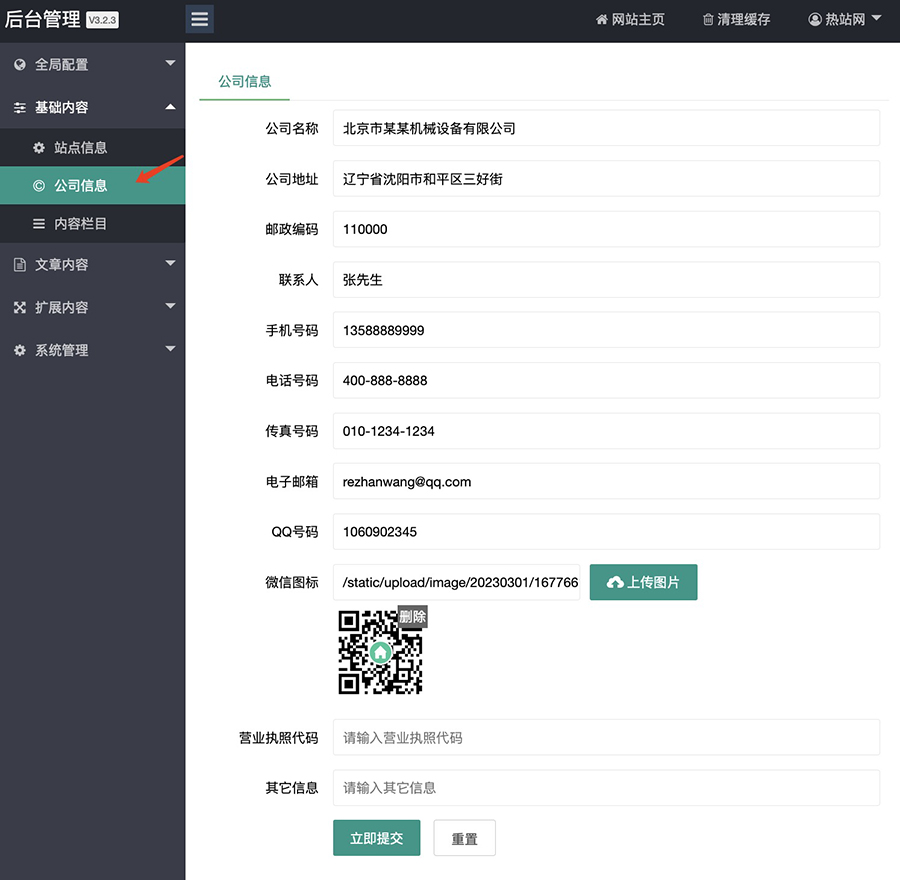Click the gear icon beside 站点信息
900x880 pixels.
(38, 148)
